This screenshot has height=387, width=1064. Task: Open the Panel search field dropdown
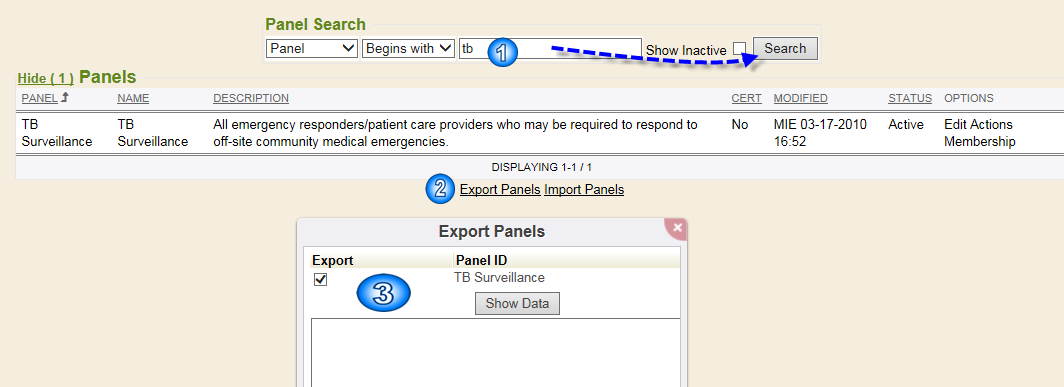point(312,48)
